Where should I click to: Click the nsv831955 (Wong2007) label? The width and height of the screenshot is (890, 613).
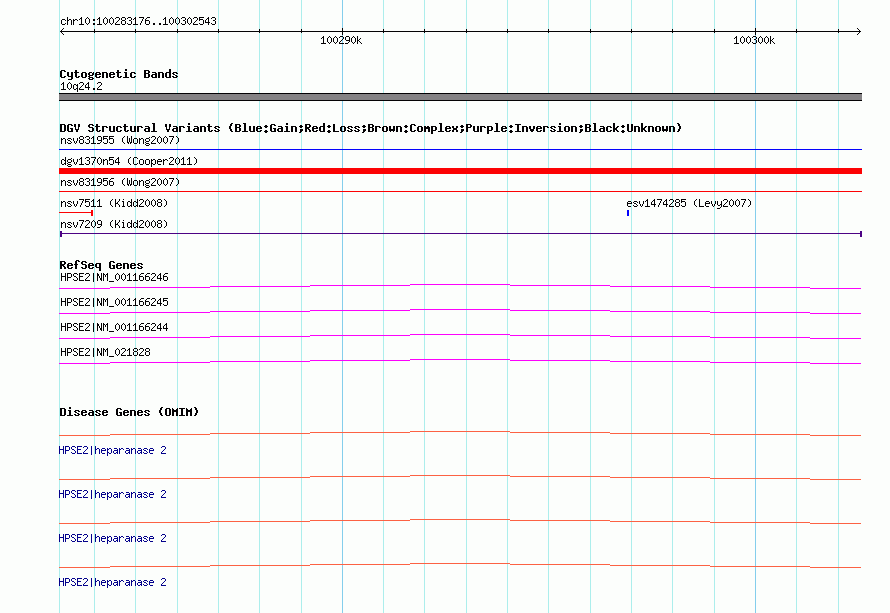coord(120,140)
